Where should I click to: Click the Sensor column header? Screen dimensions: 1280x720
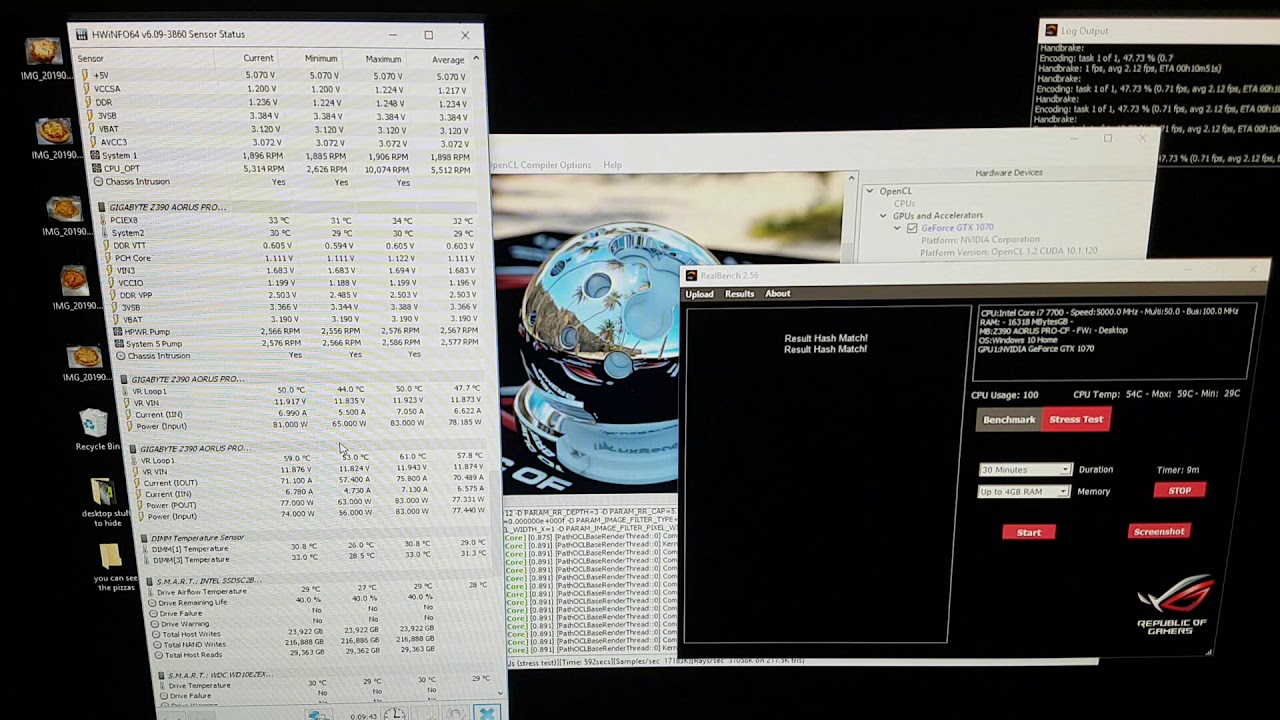pos(90,59)
